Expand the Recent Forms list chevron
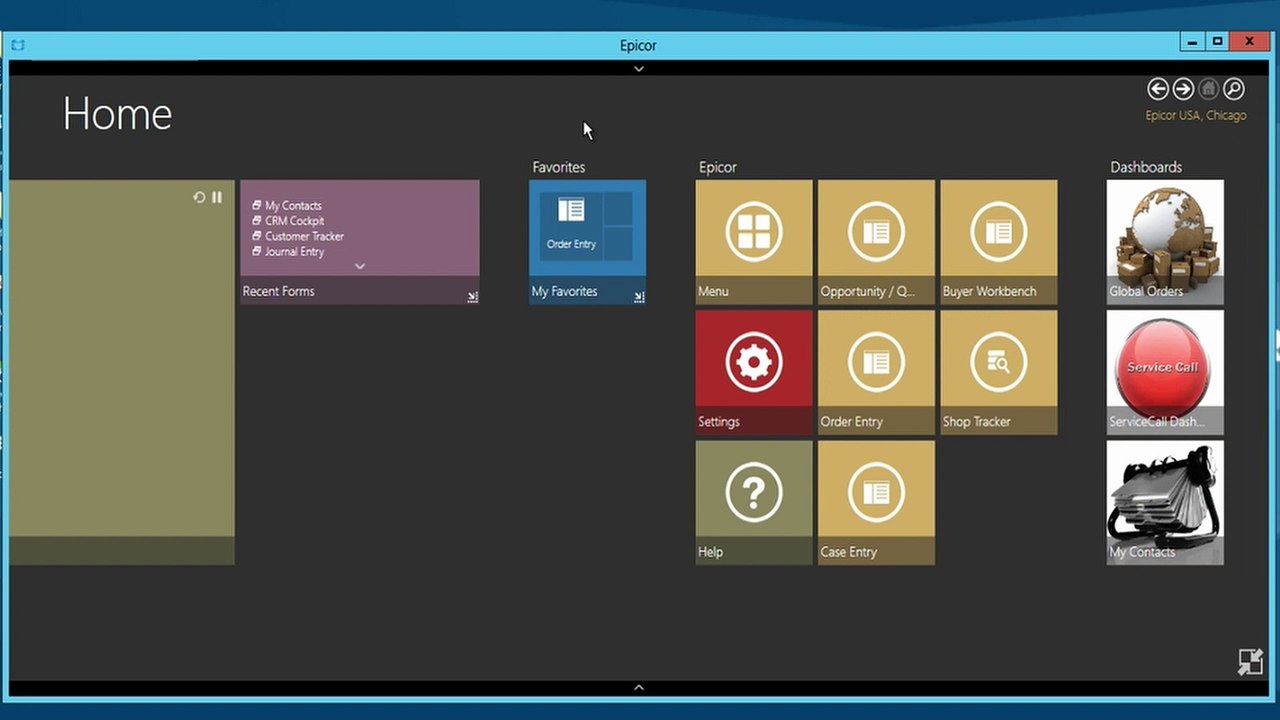 (x=360, y=267)
